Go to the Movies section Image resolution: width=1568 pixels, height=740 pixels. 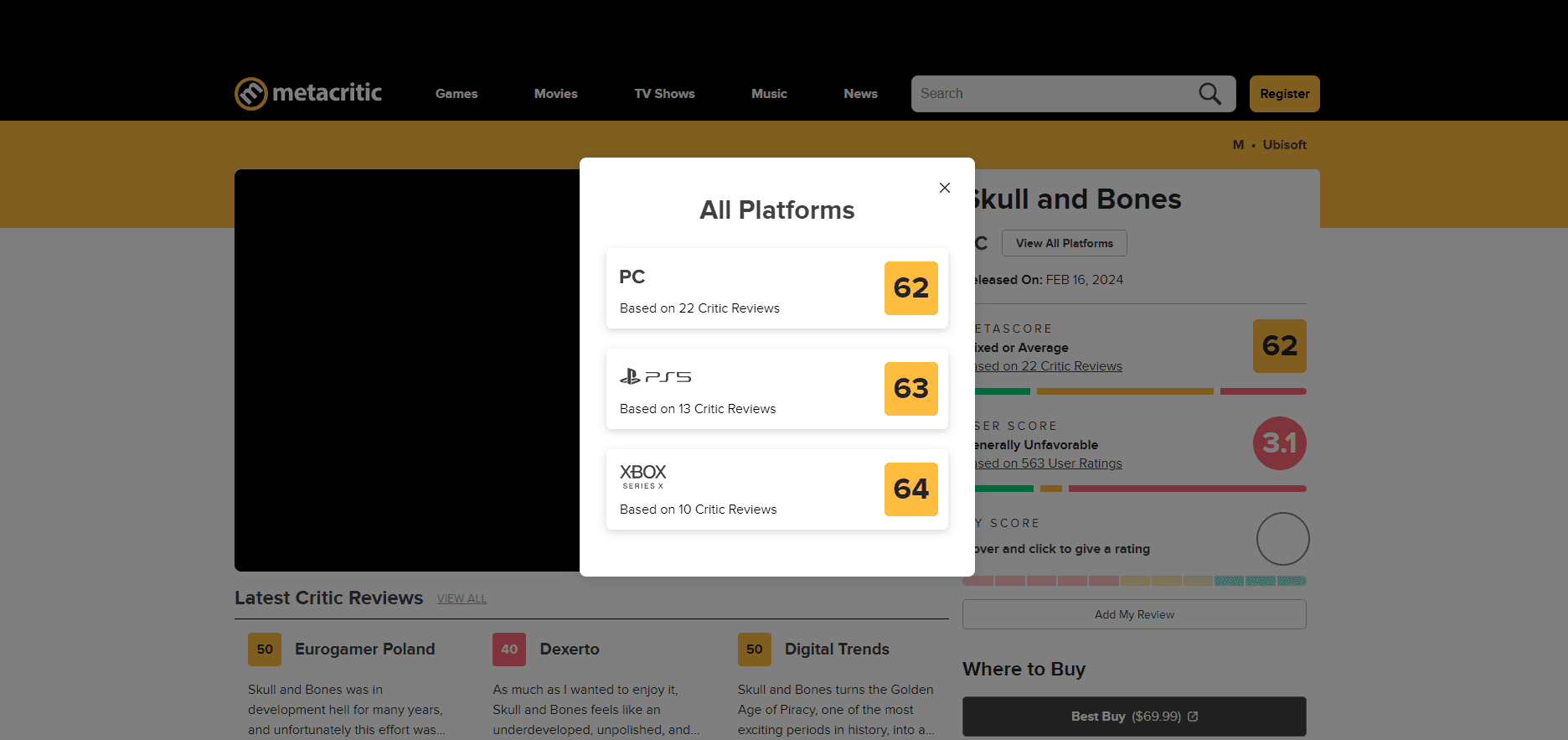coord(555,94)
